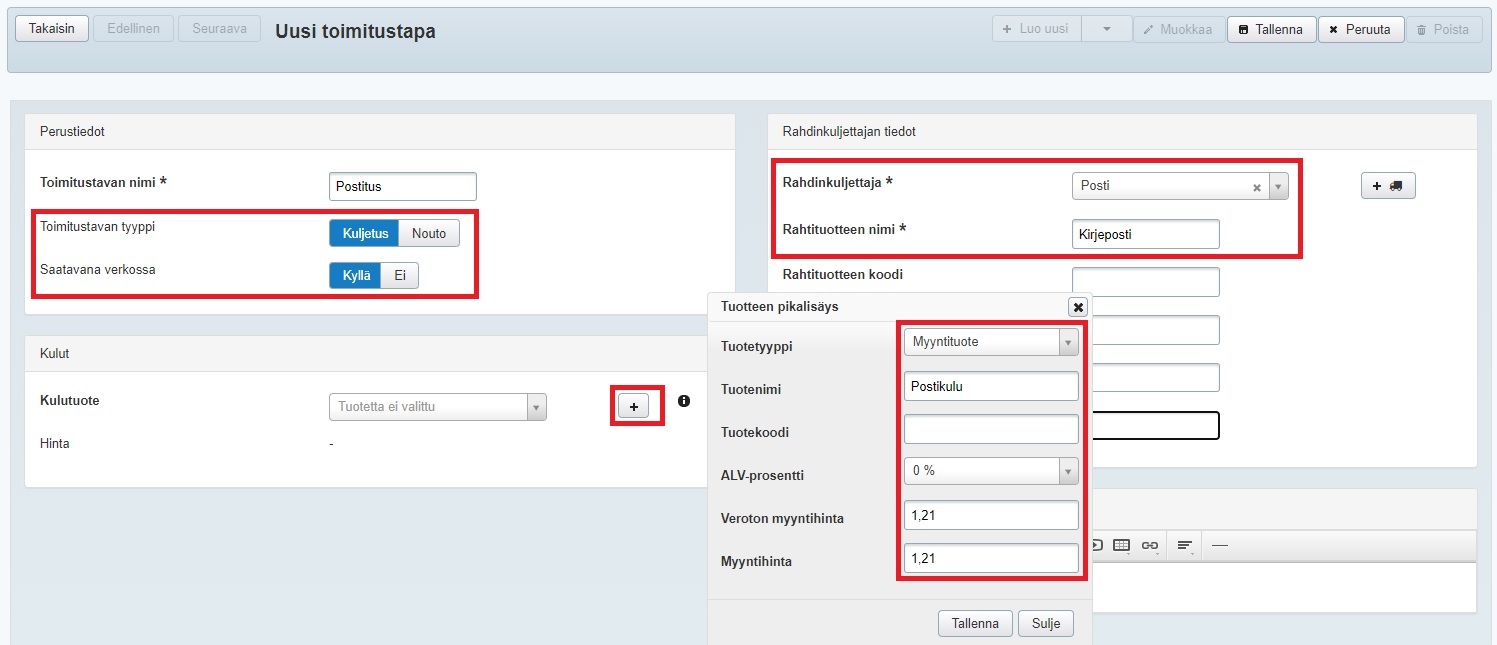Switch Saatavana verkossa to Ei
Image resolution: width=1497 pixels, height=645 pixels.
pyautogui.click(x=400, y=276)
